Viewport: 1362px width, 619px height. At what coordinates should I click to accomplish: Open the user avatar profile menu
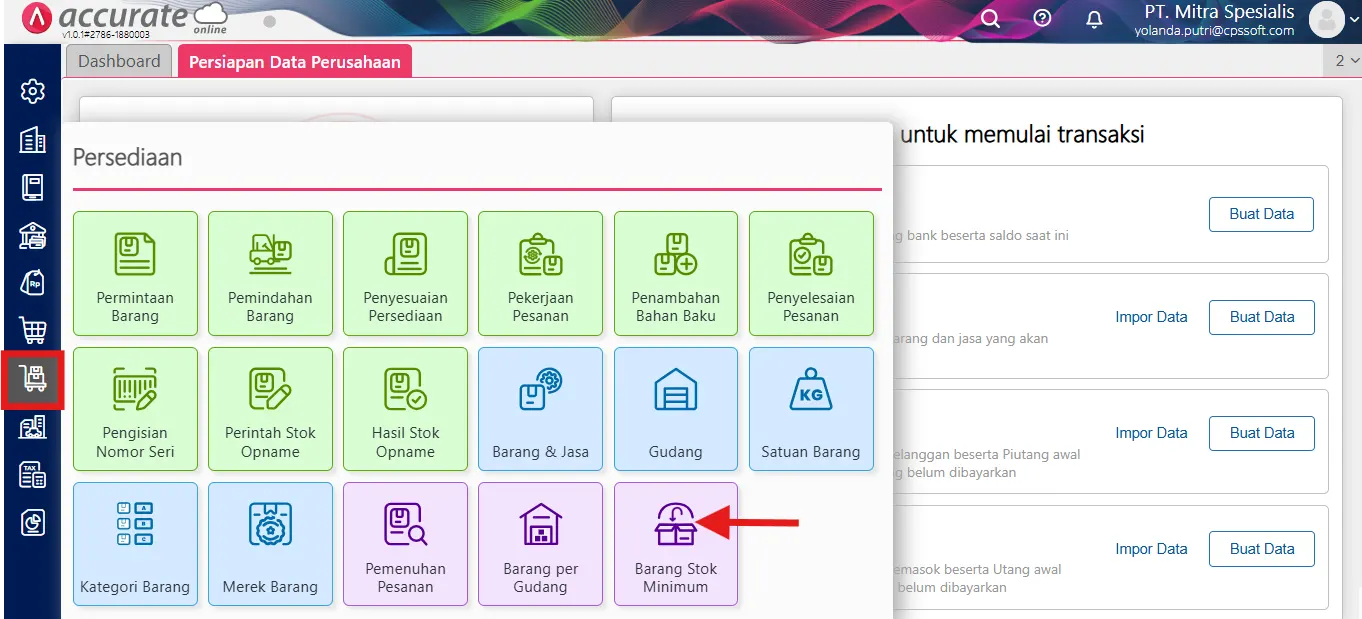(1327, 19)
